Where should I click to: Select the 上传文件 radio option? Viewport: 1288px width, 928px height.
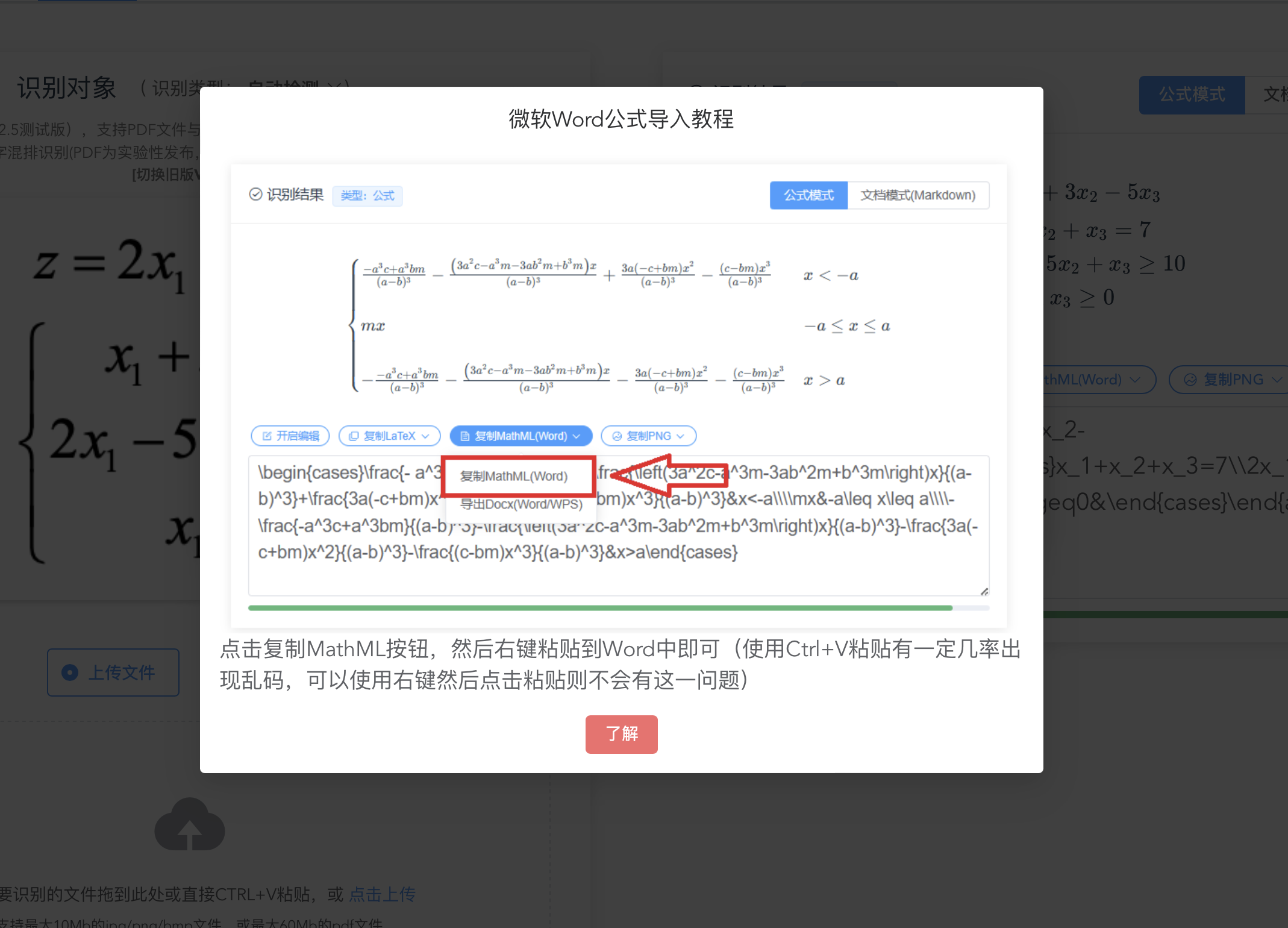coord(113,672)
